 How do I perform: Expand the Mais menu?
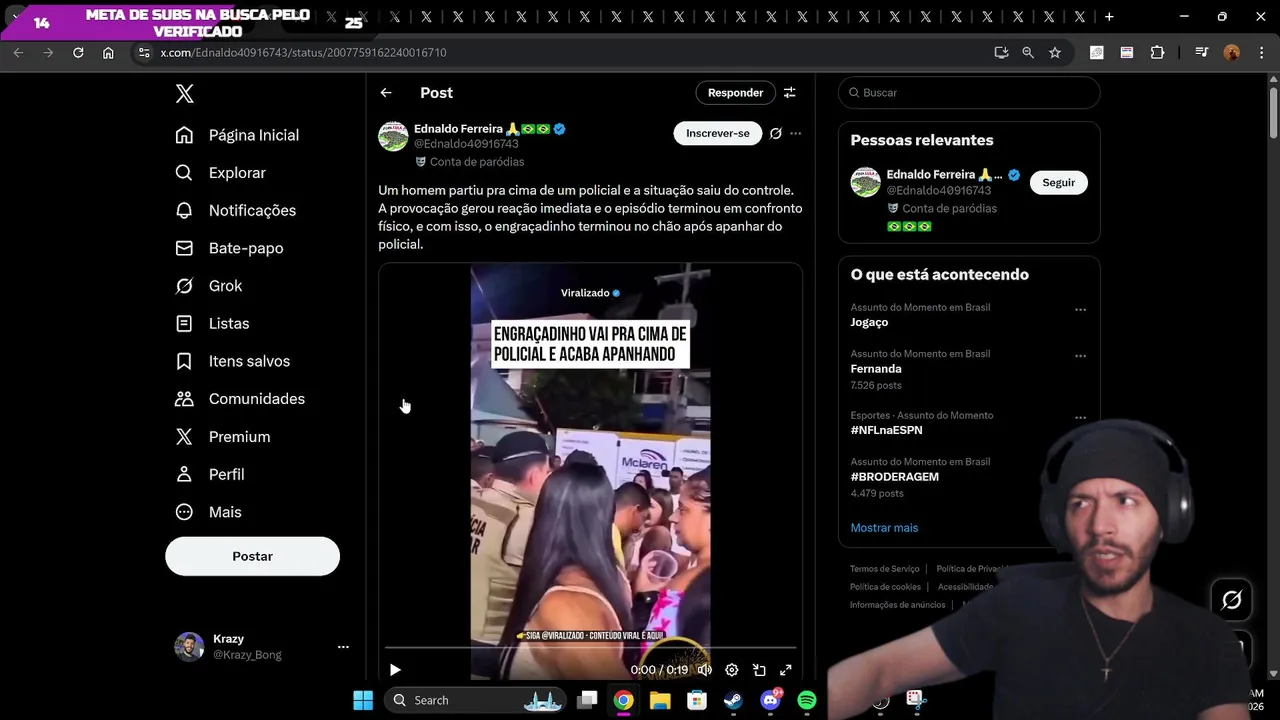point(209,512)
